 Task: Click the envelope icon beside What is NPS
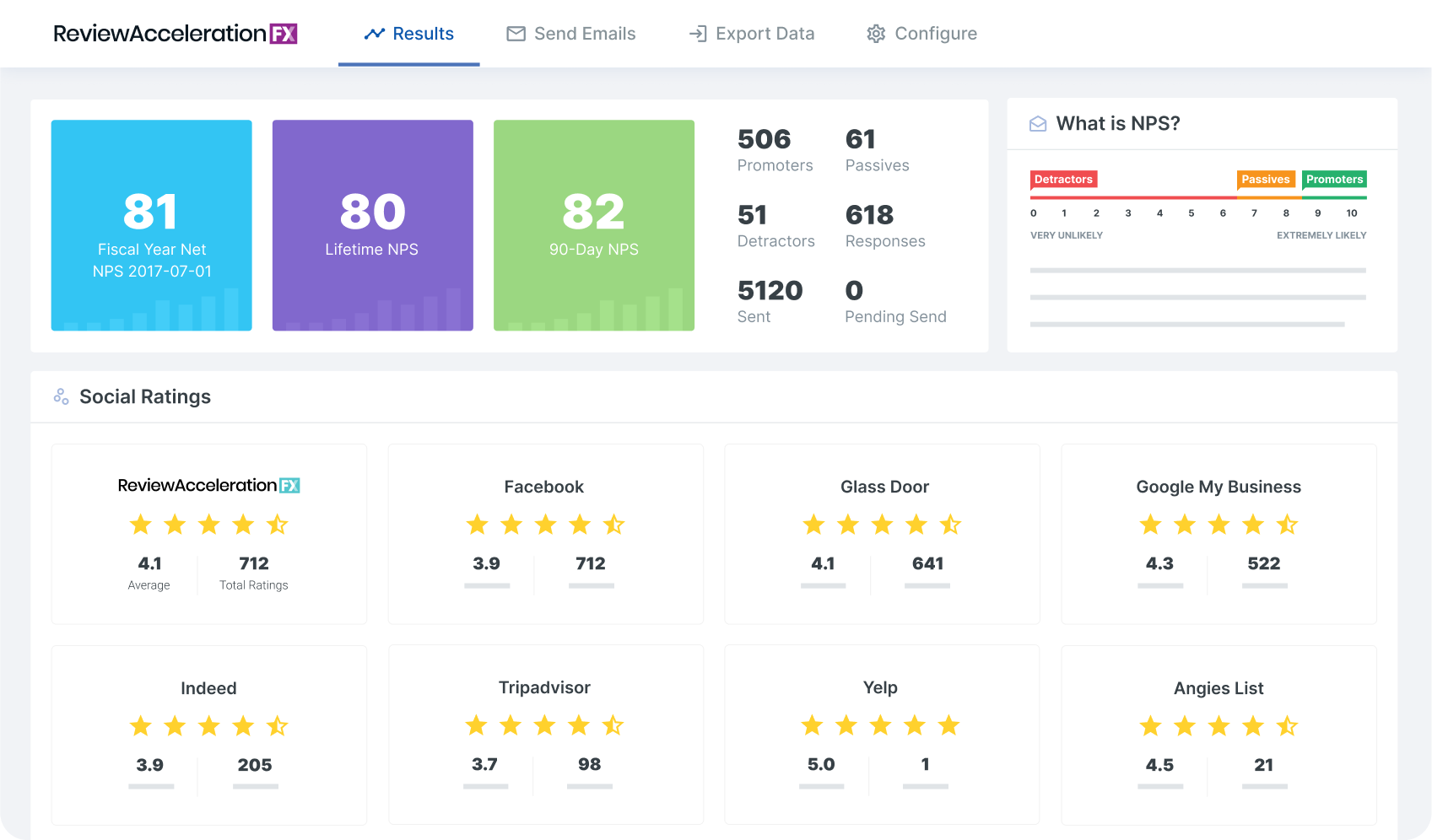click(x=1038, y=123)
